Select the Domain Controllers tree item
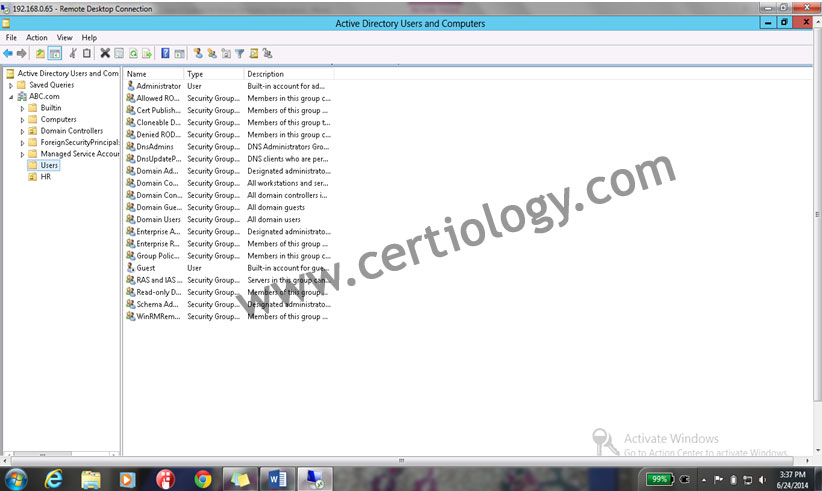Screen dimensions: 822x491 [72, 131]
